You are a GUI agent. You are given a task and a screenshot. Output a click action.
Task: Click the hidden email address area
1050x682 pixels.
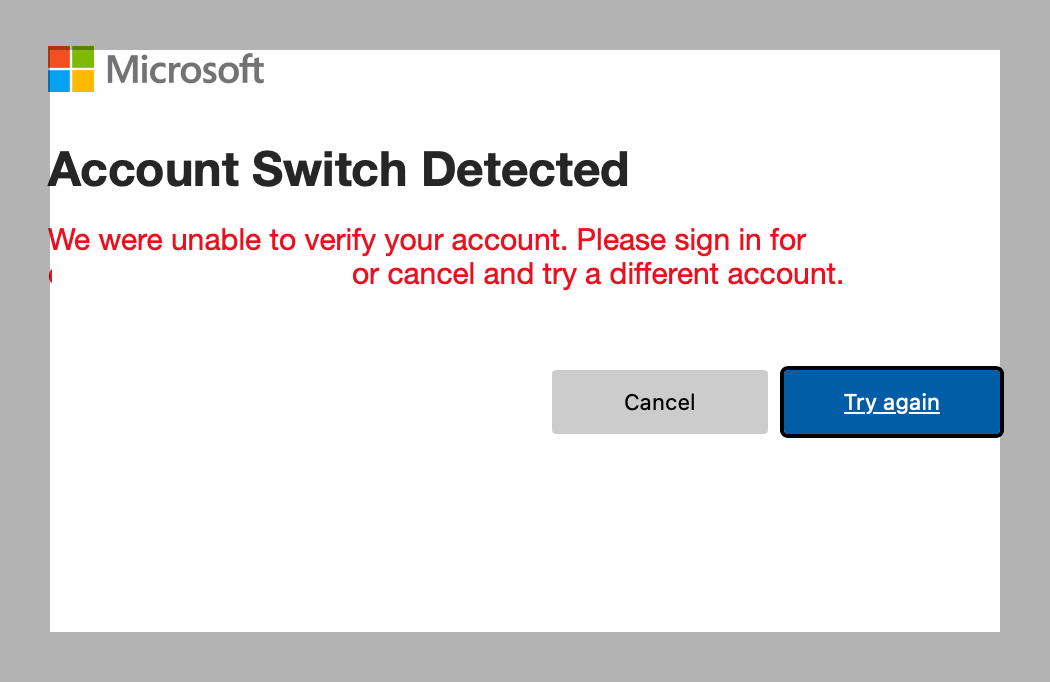pos(200,275)
